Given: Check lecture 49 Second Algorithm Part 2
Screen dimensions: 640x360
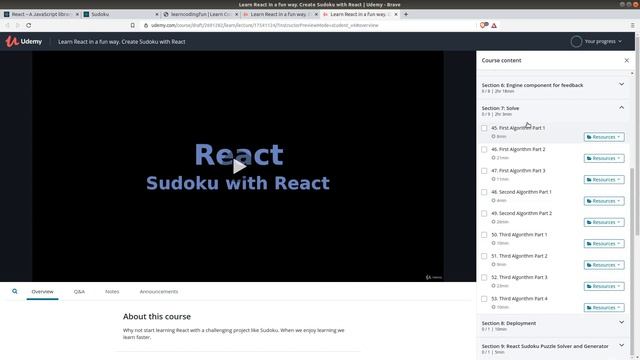Looking at the screenshot, I should pos(484,213).
